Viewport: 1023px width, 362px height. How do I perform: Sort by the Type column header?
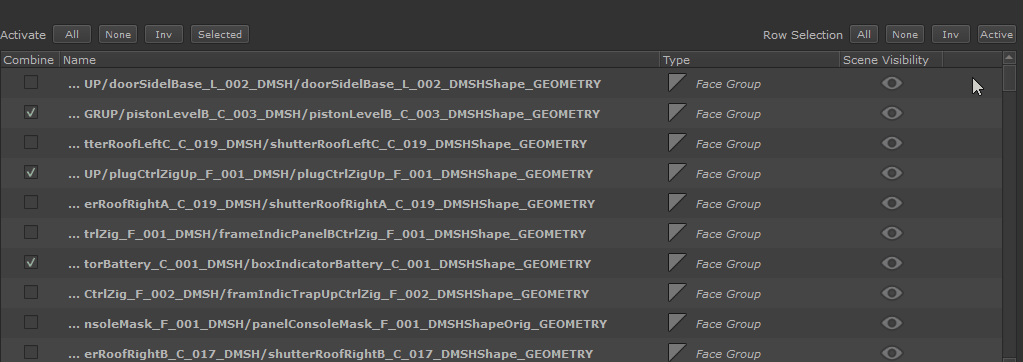pos(750,60)
